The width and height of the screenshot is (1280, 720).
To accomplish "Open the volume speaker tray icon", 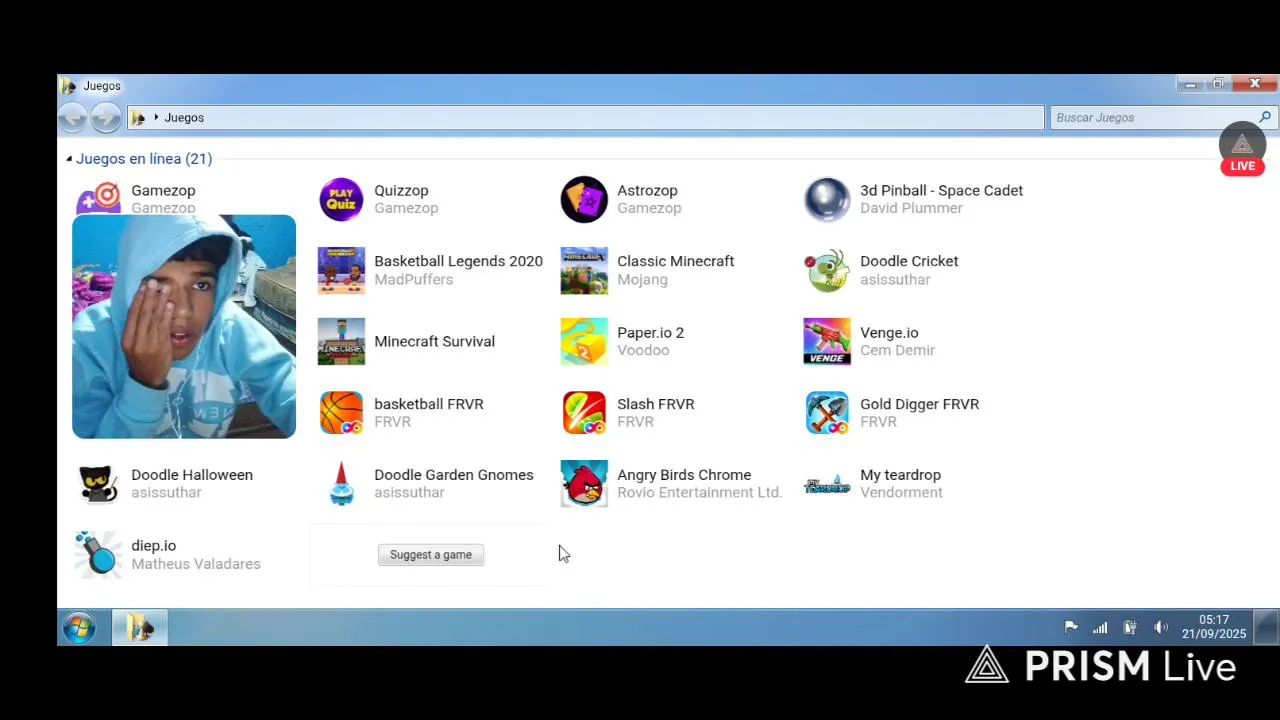I will 1160,628.
